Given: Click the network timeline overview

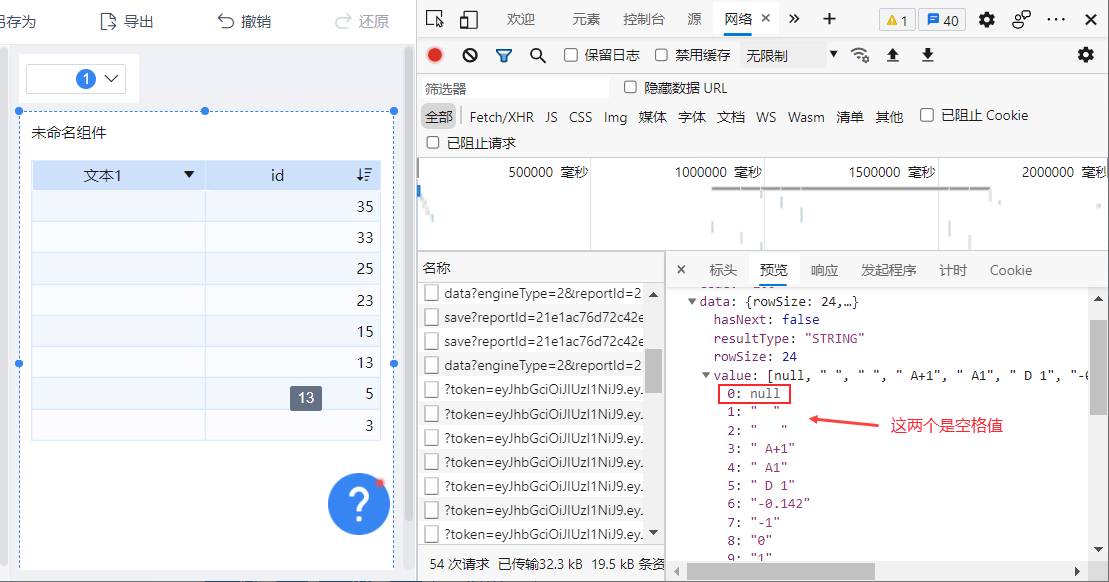Looking at the screenshot, I should pos(762,204).
